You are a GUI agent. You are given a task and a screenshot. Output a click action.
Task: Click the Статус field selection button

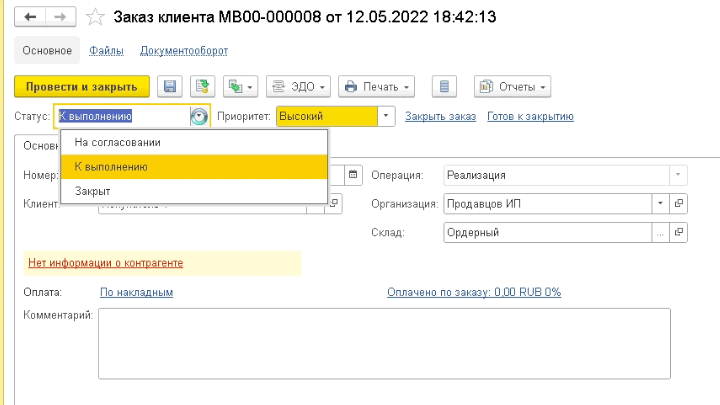pos(199,116)
